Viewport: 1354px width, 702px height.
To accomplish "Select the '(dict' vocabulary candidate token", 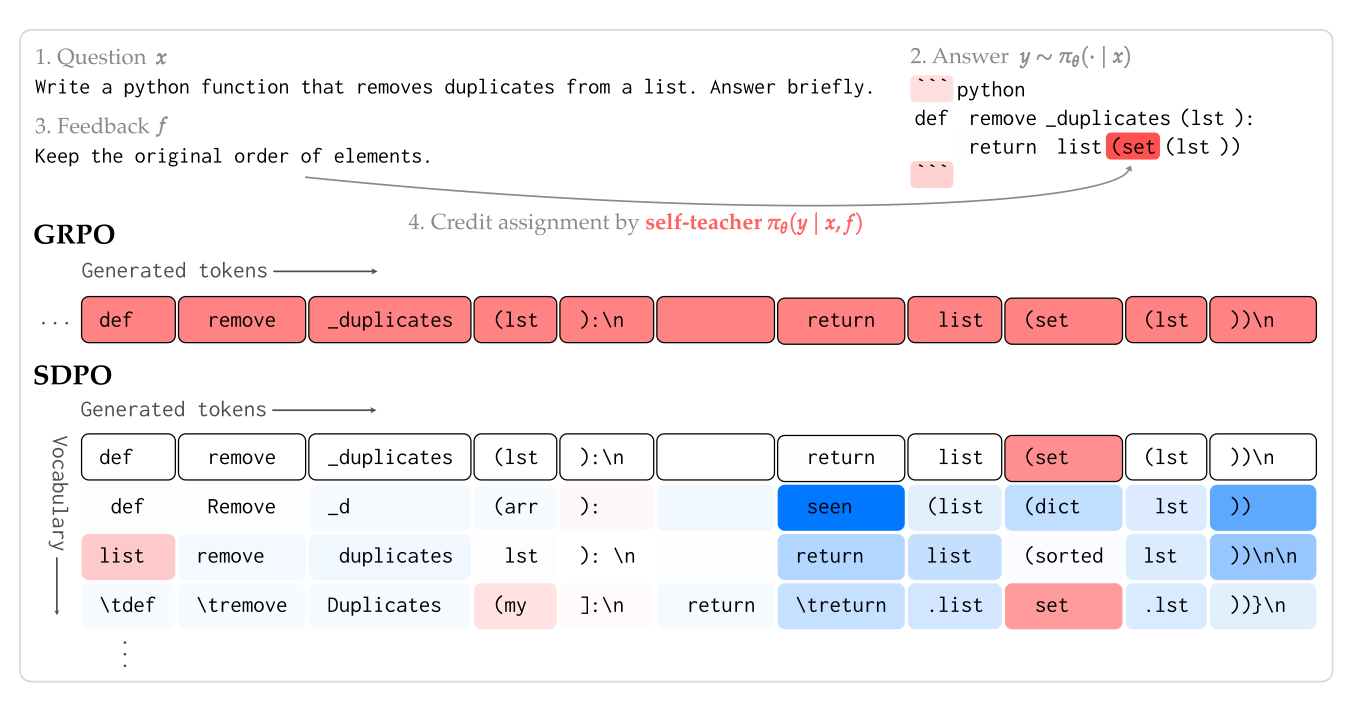I will pyautogui.click(x=1063, y=507).
